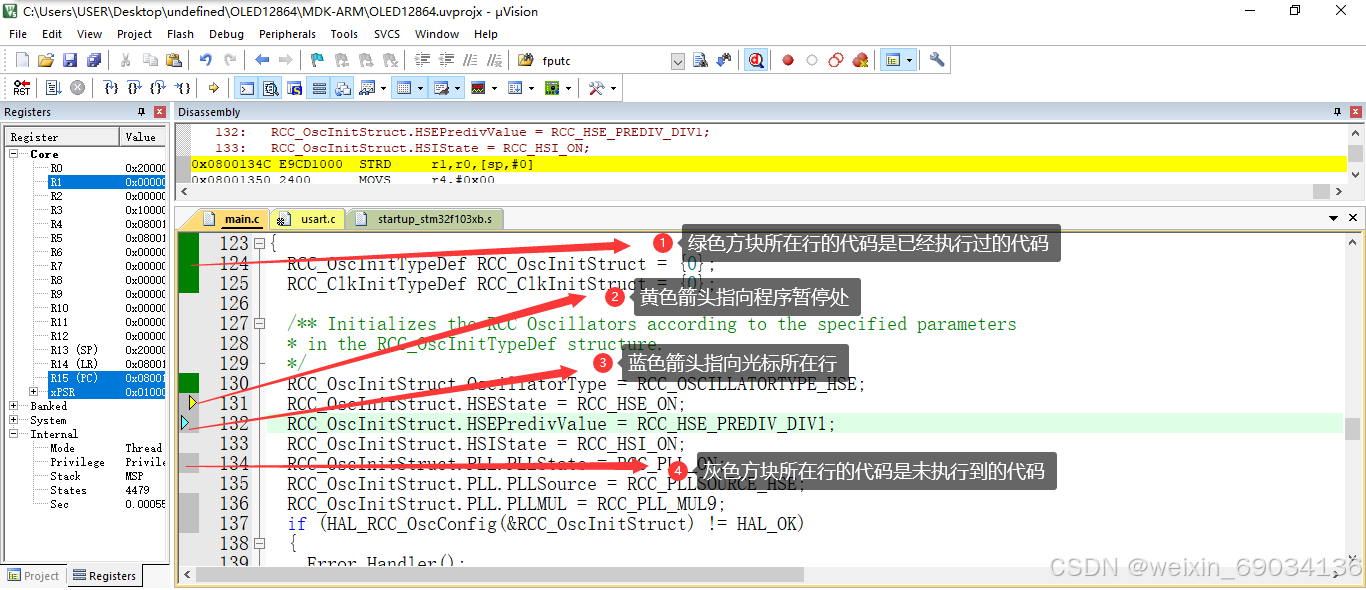Image resolution: width=1366 pixels, height=590 pixels.
Task: Pin the Registers panel with autohide pin
Action: coord(141,112)
